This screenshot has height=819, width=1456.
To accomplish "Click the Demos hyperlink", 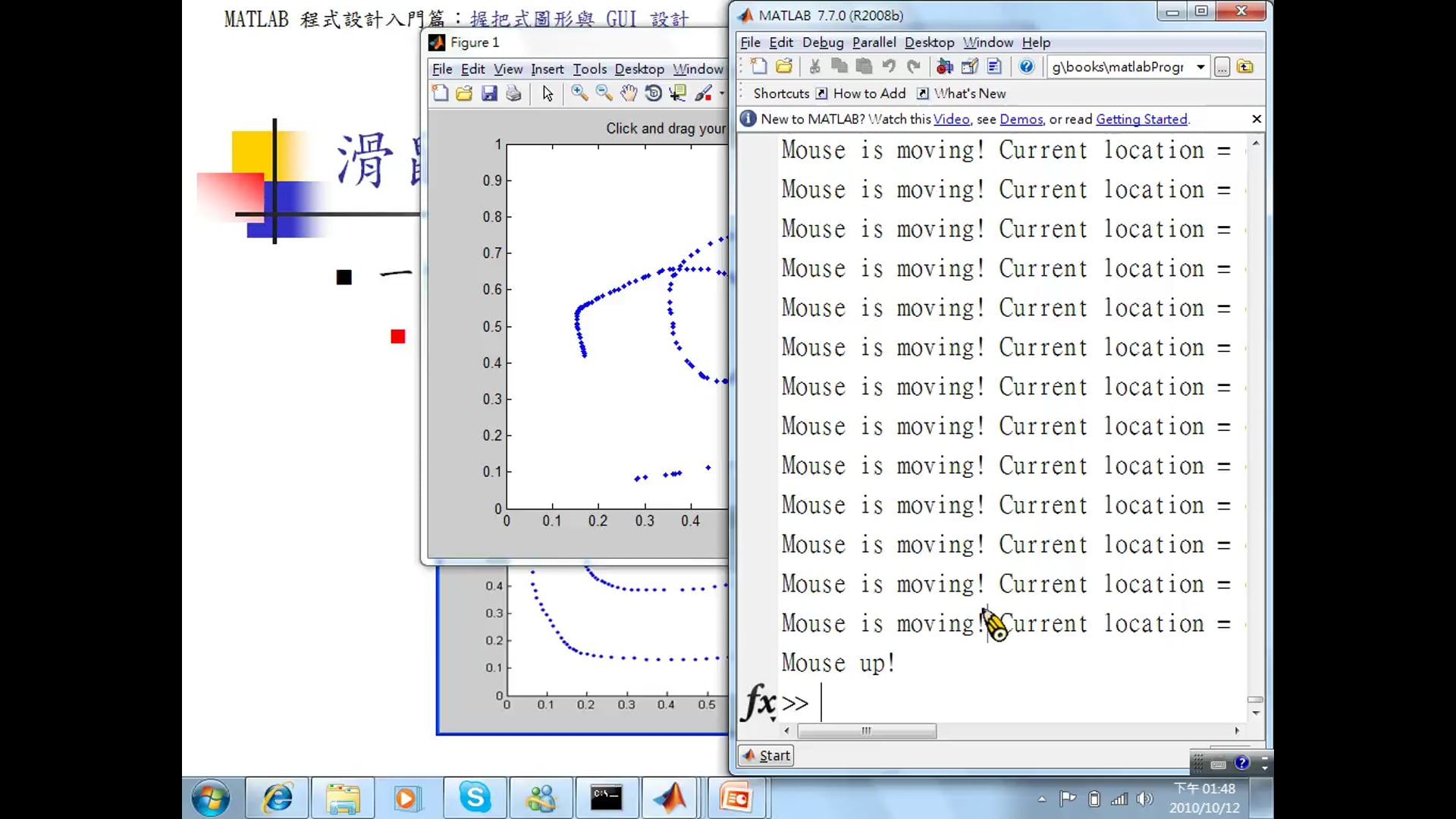I will pos(1021,119).
